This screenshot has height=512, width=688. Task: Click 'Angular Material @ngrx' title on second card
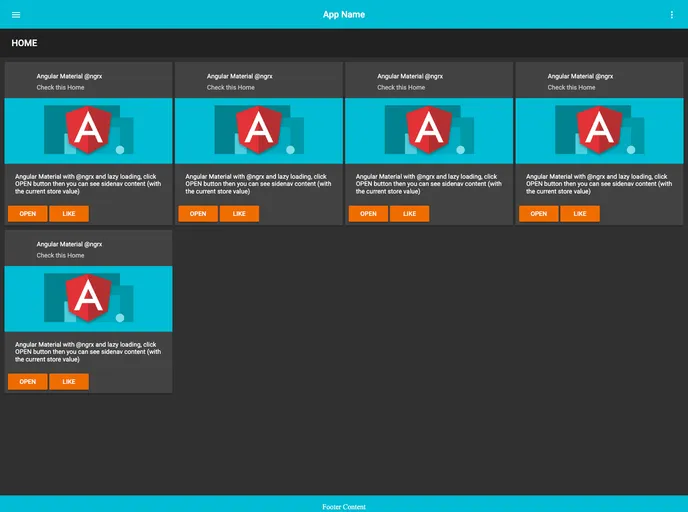[x=240, y=76]
